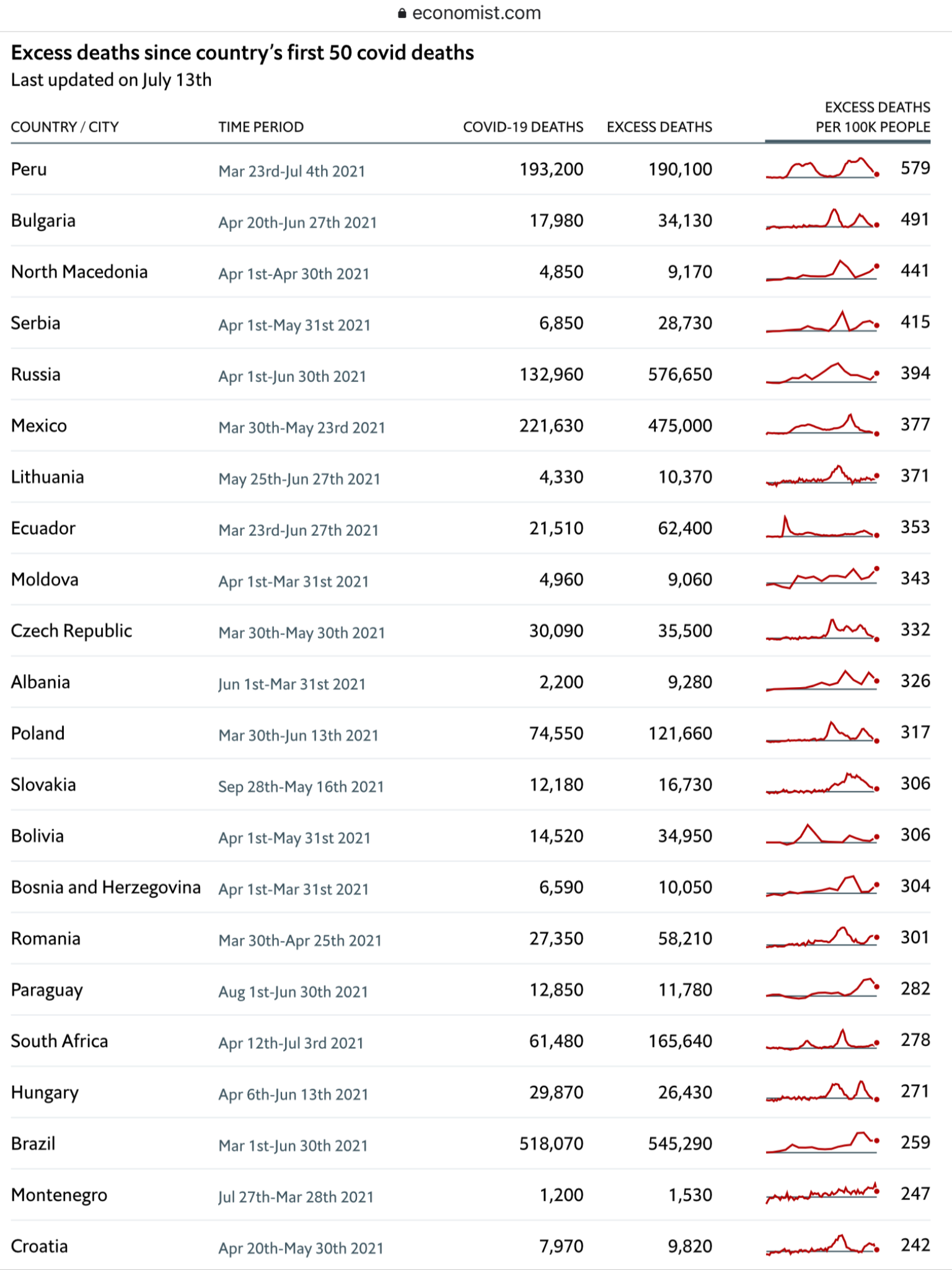The width and height of the screenshot is (952, 1270).
Task: Select Poland's excess deaths value 121,660
Action: click(681, 734)
